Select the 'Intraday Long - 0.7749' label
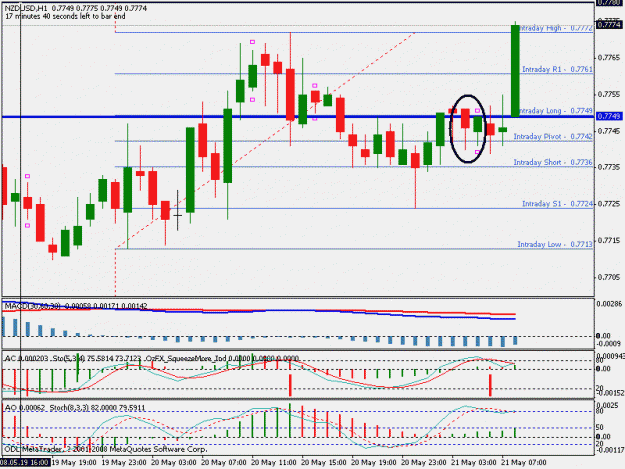 [556, 110]
